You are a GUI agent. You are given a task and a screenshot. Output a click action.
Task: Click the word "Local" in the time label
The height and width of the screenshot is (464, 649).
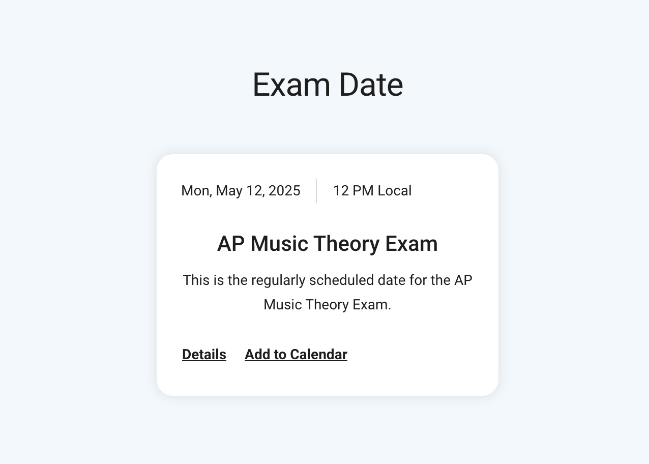(395, 190)
